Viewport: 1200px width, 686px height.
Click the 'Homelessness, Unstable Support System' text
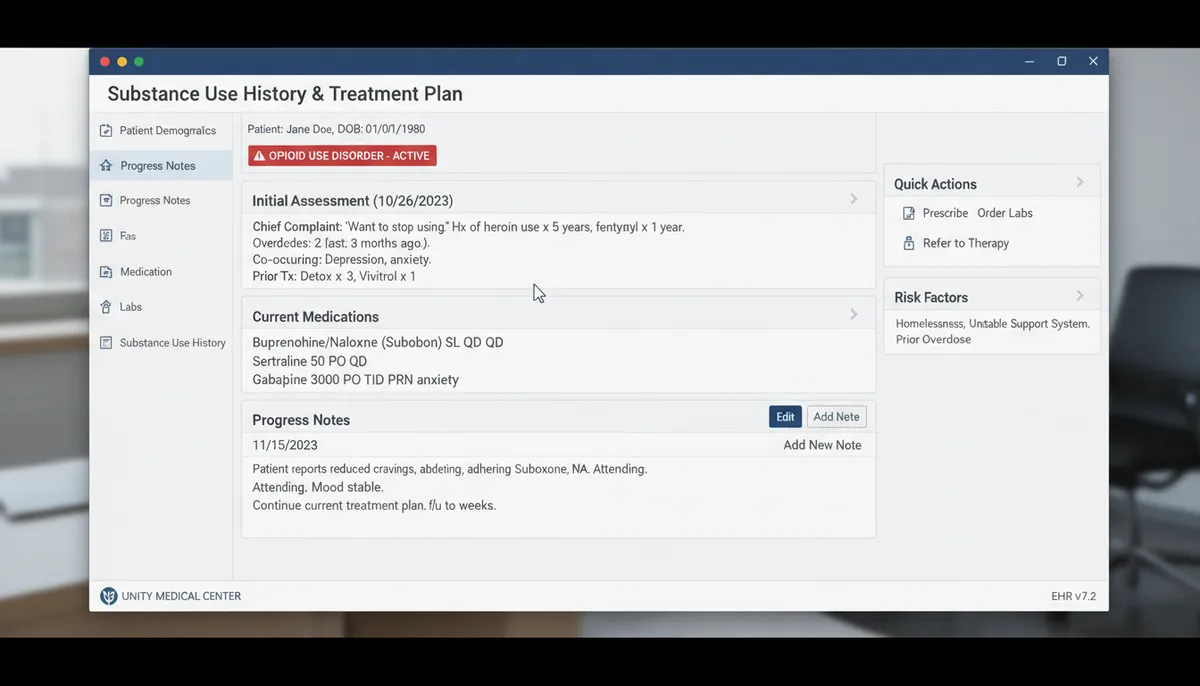pyautogui.click(x=993, y=324)
